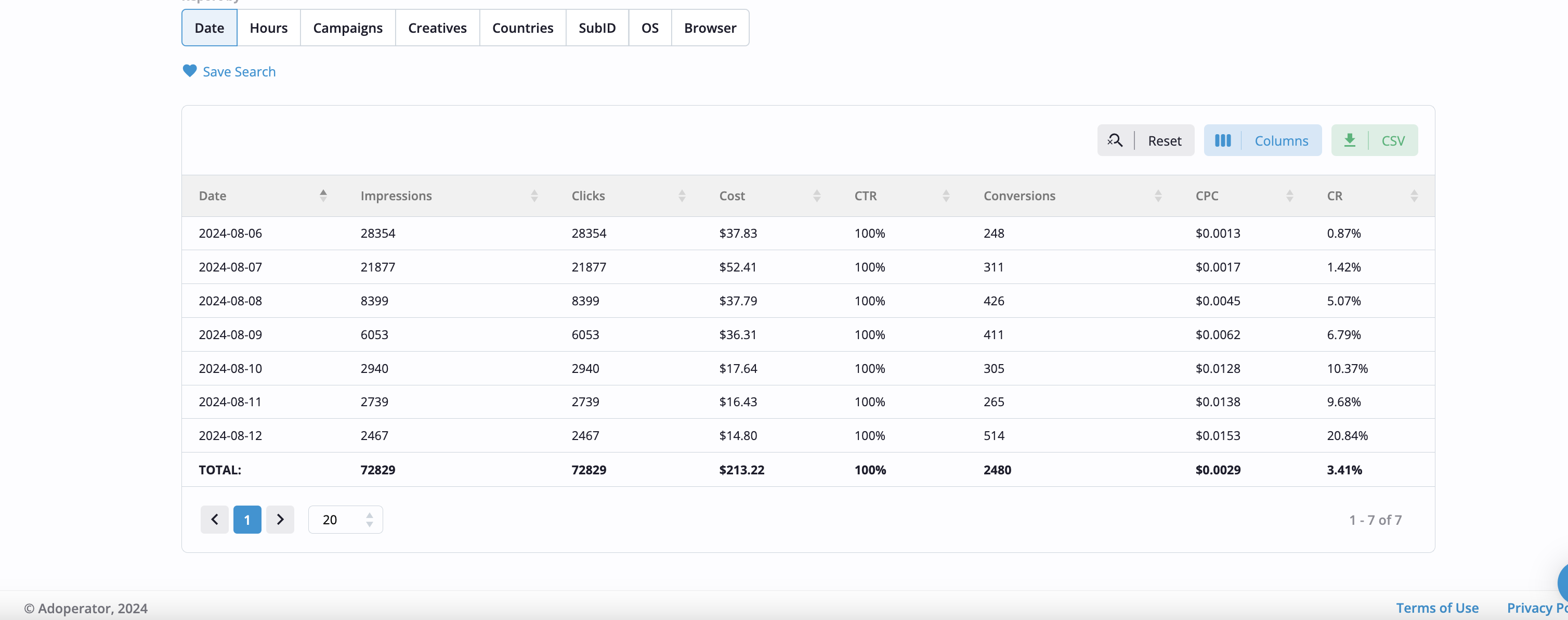Sort by Impressions using sort arrows
Image resolution: width=1568 pixels, height=620 pixels.
point(534,196)
